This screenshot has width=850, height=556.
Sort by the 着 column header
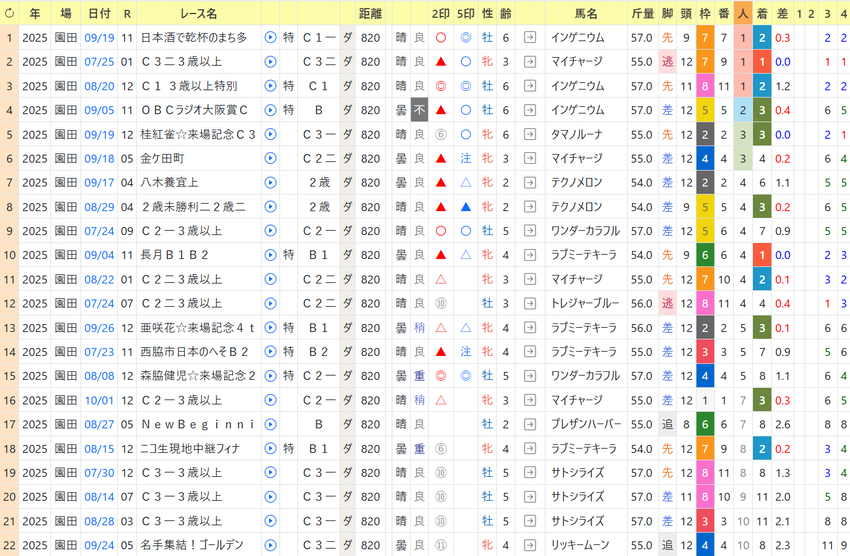tap(762, 14)
